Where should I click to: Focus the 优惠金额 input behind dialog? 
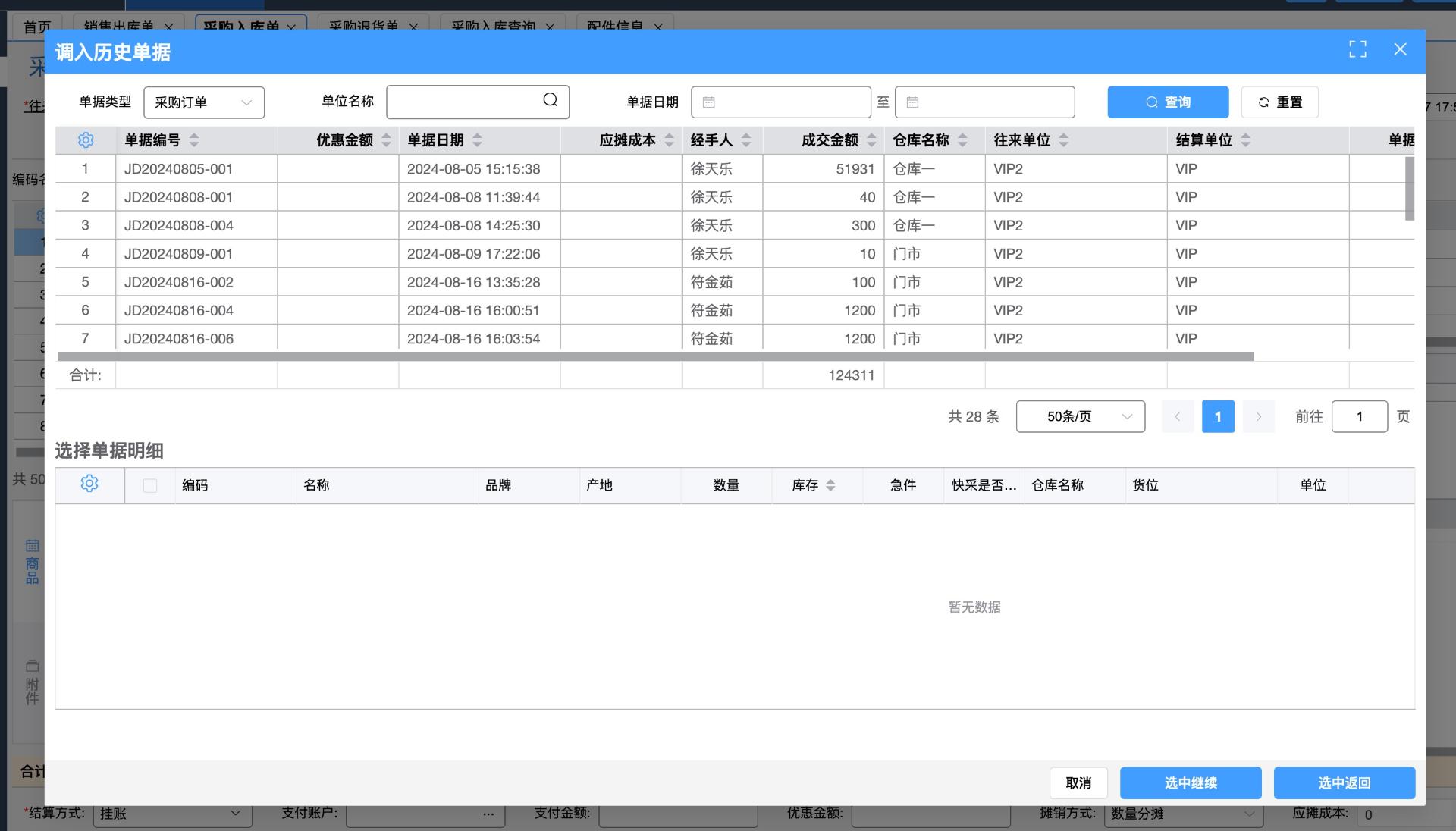930,814
